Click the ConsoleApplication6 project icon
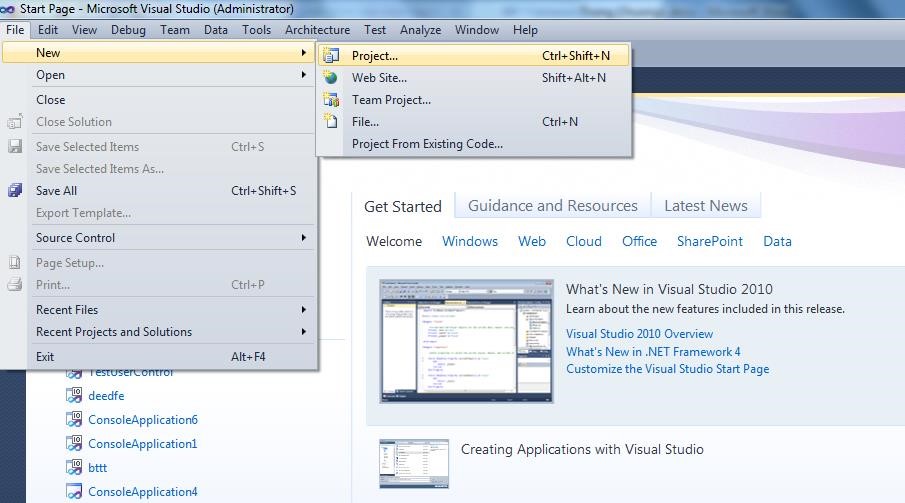 (x=74, y=420)
